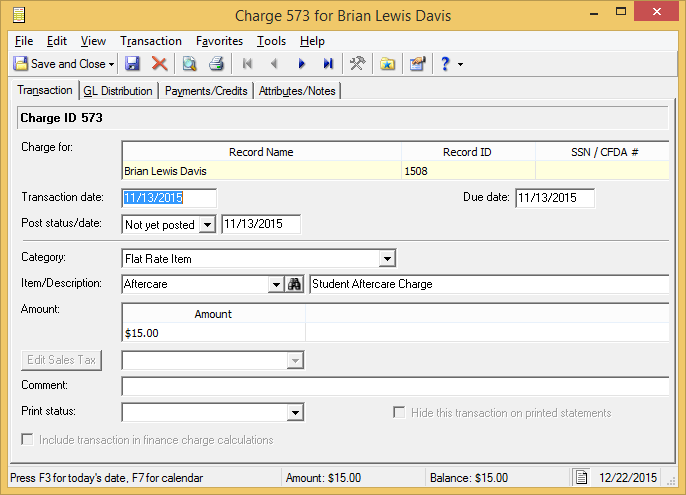686x495 pixels.
Task: Toggle Hide this transaction on printed statements
Action: tap(399, 412)
